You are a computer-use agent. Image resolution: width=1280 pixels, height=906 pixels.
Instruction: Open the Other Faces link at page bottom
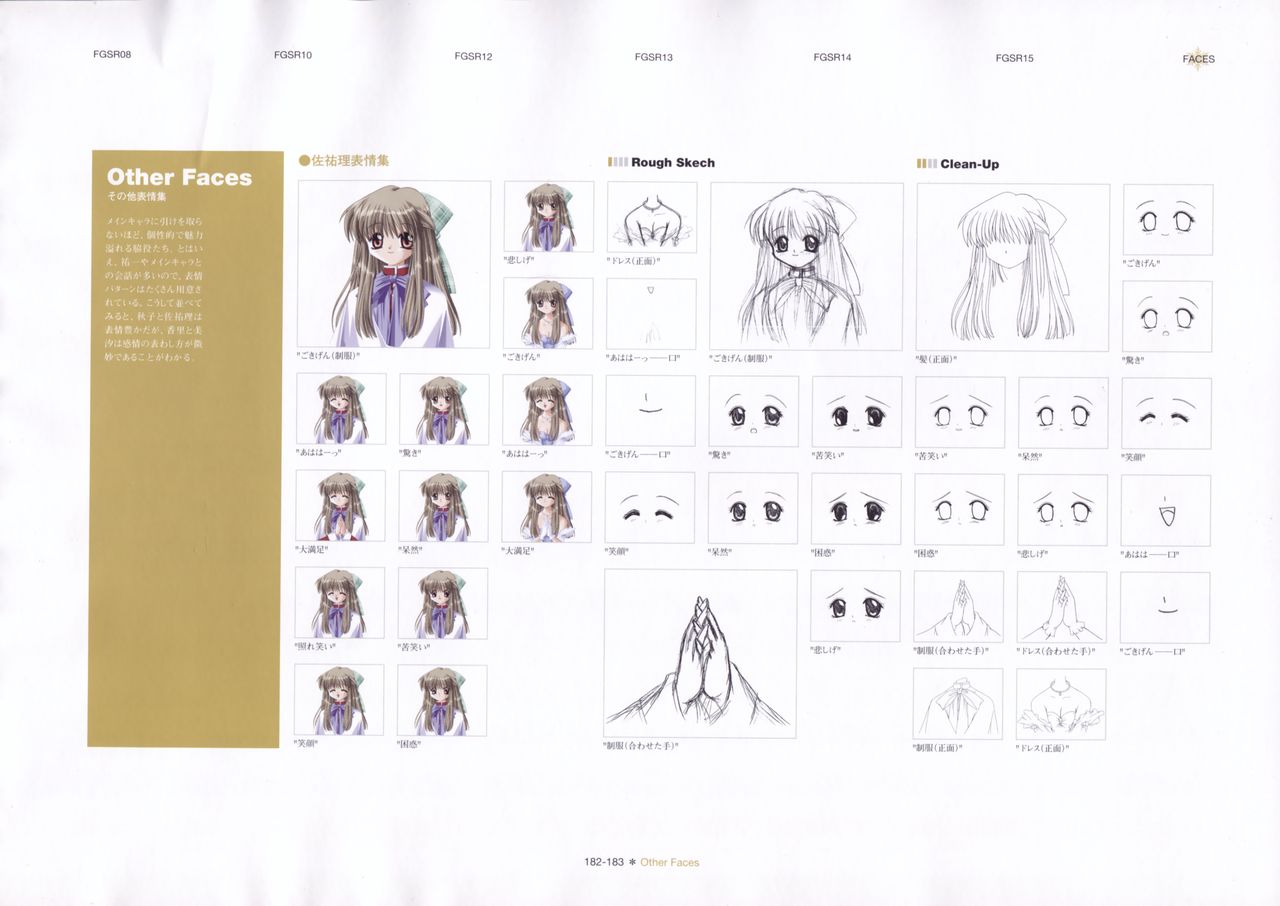(670, 861)
